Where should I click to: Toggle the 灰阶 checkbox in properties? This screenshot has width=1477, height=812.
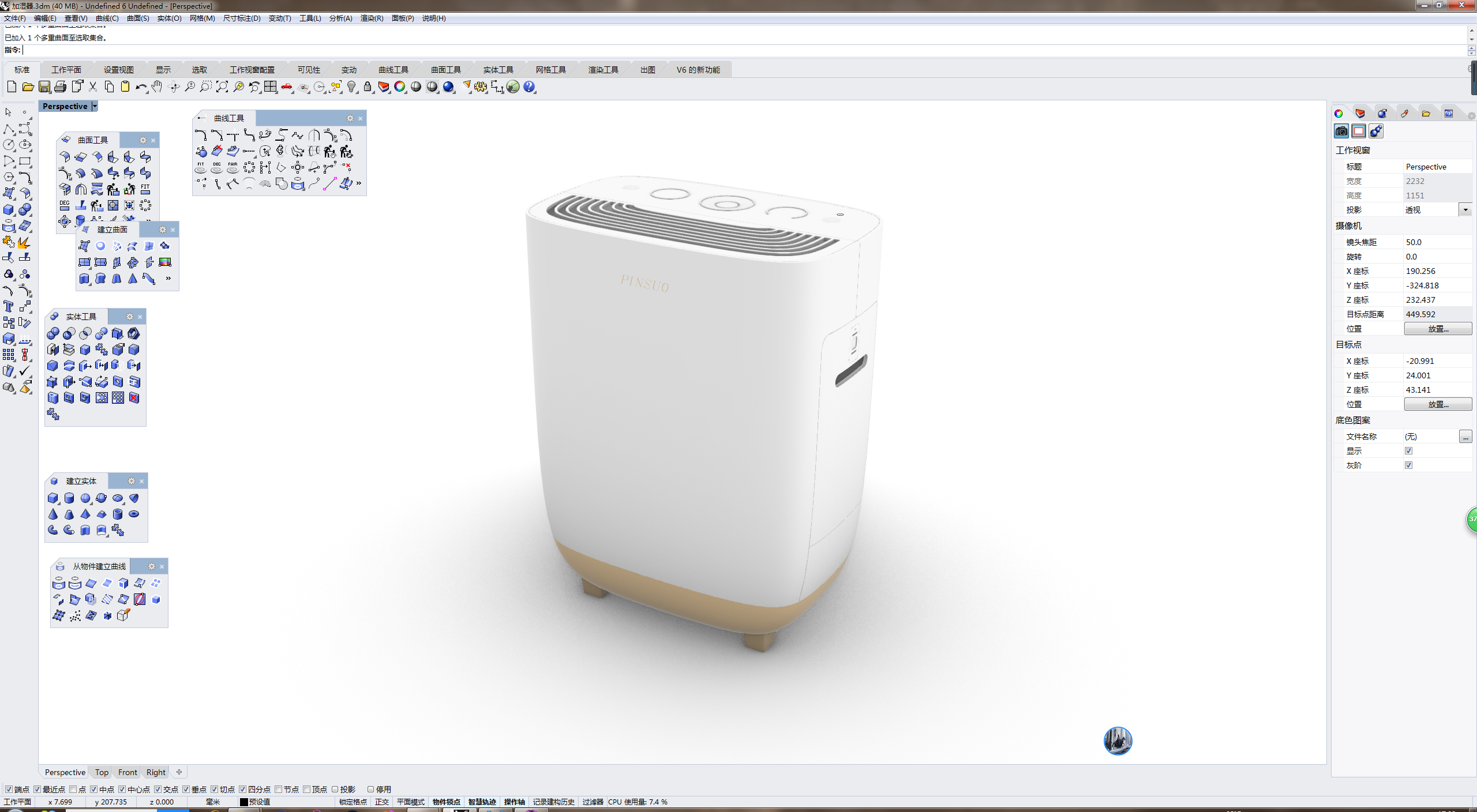pos(1408,465)
